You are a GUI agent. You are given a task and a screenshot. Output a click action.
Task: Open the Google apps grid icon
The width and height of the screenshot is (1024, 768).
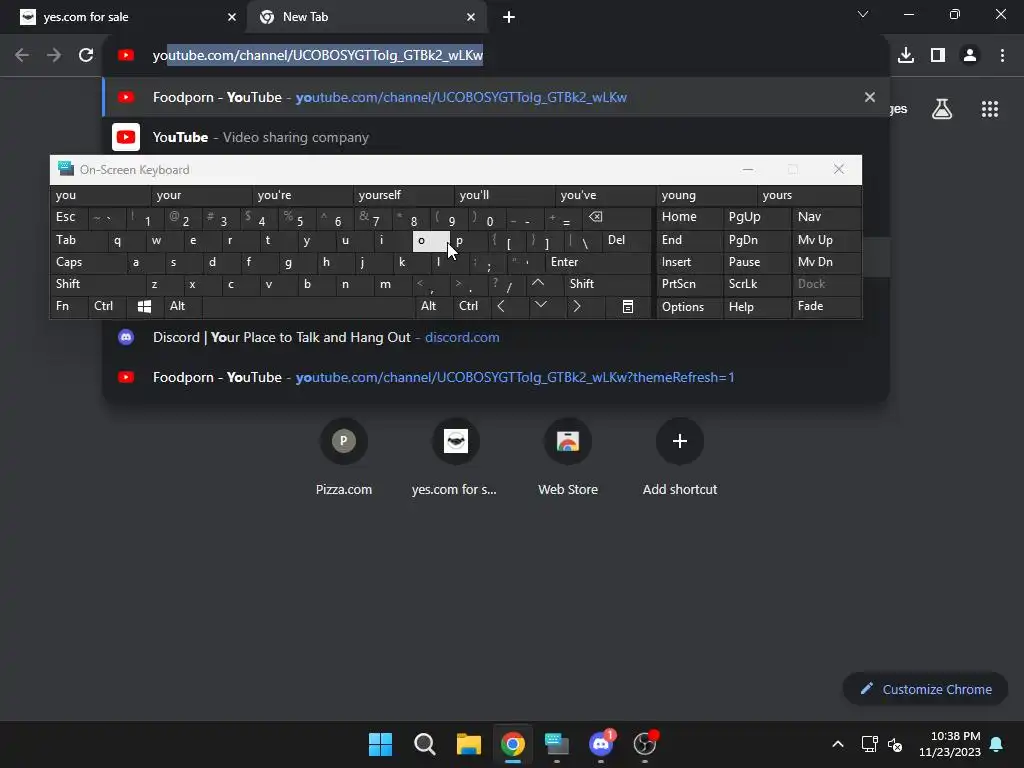pyautogui.click(x=990, y=109)
